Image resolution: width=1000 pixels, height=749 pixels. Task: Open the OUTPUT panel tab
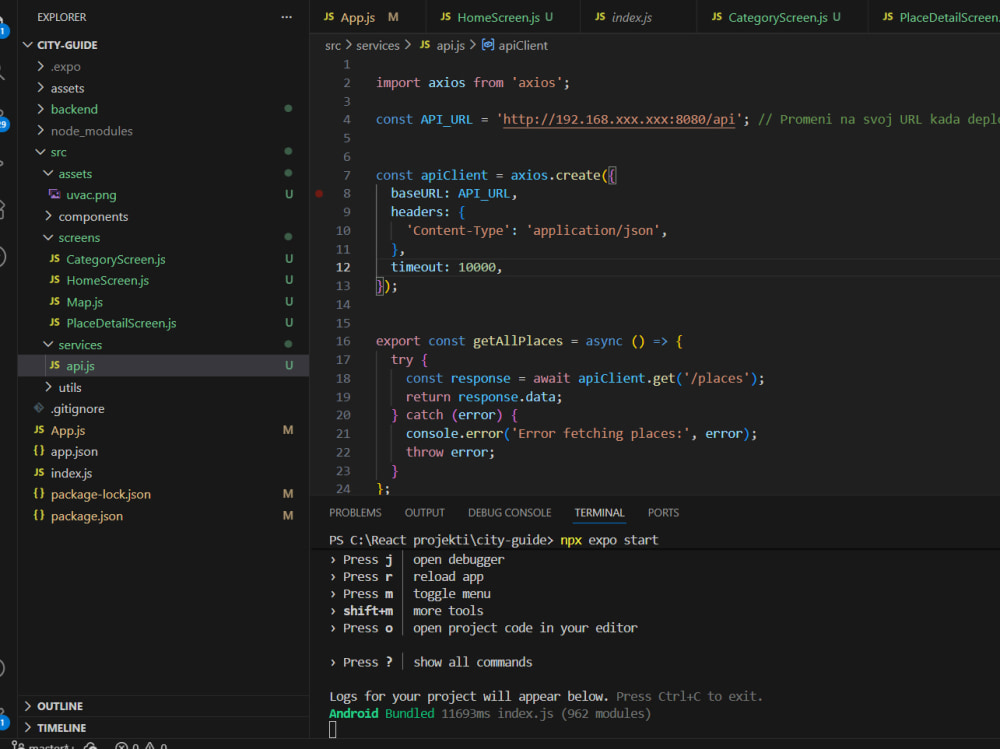[x=425, y=512]
